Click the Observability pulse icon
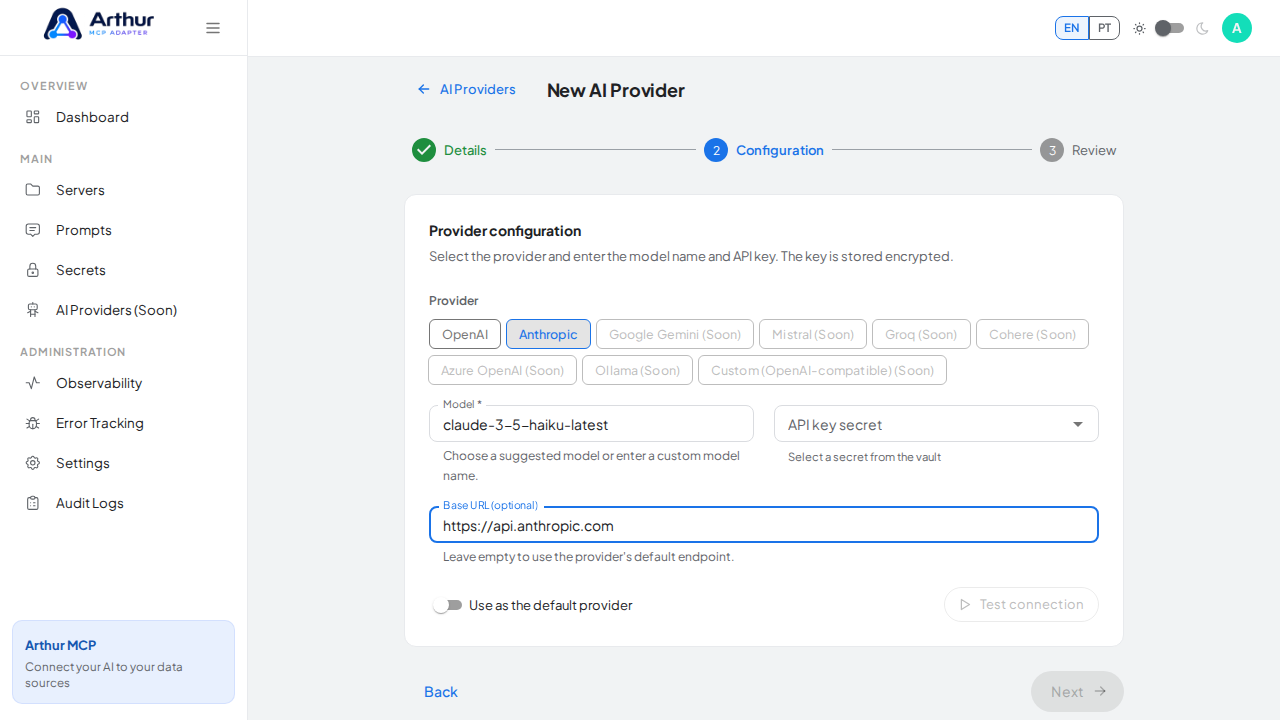Screen dimensions: 1280x720 click(x=33, y=383)
